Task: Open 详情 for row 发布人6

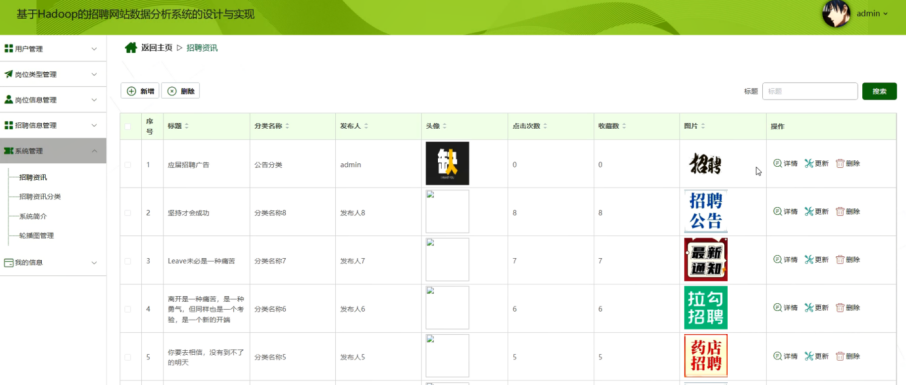Action: tap(785, 308)
